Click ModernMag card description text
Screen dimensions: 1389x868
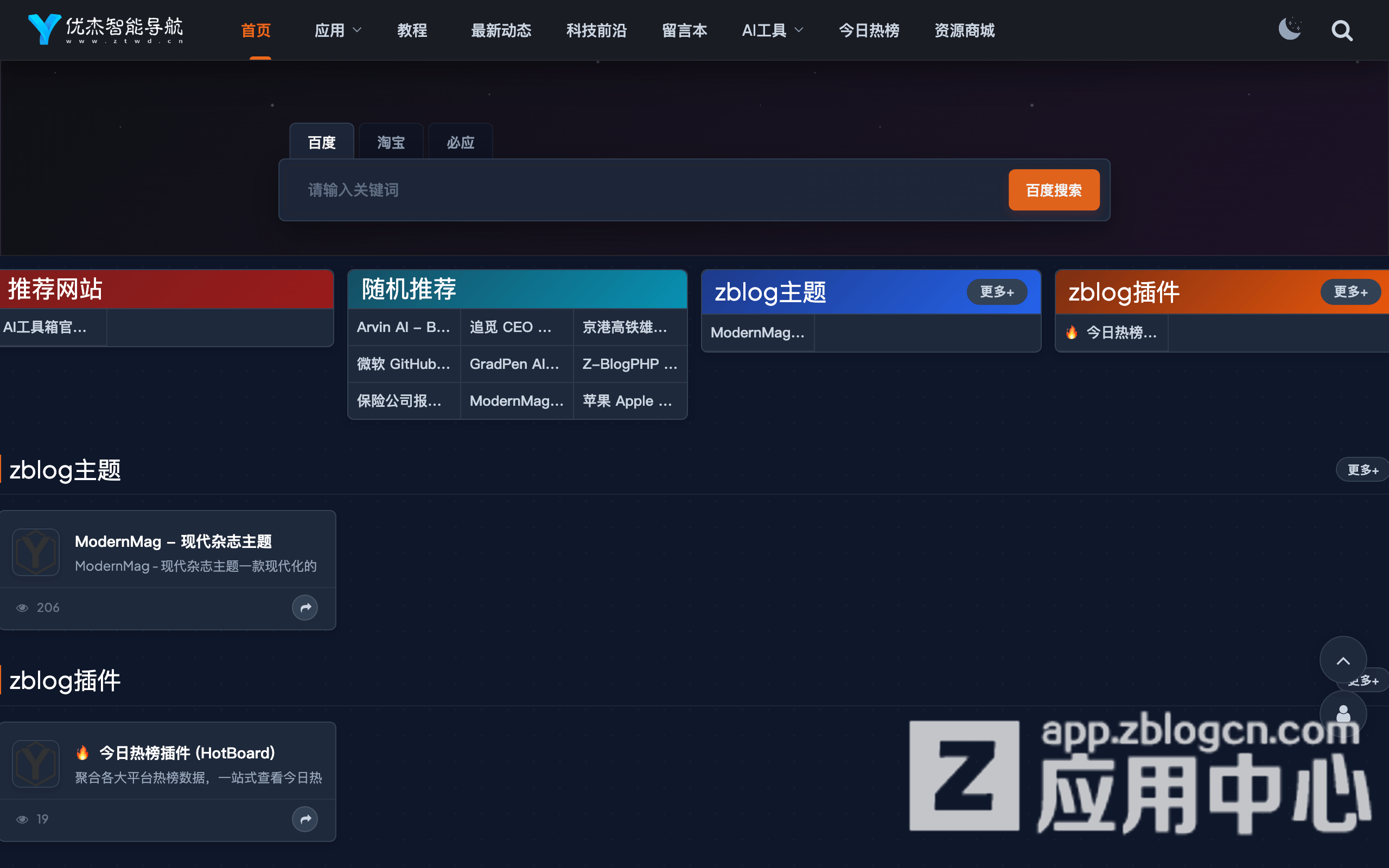coord(196,566)
